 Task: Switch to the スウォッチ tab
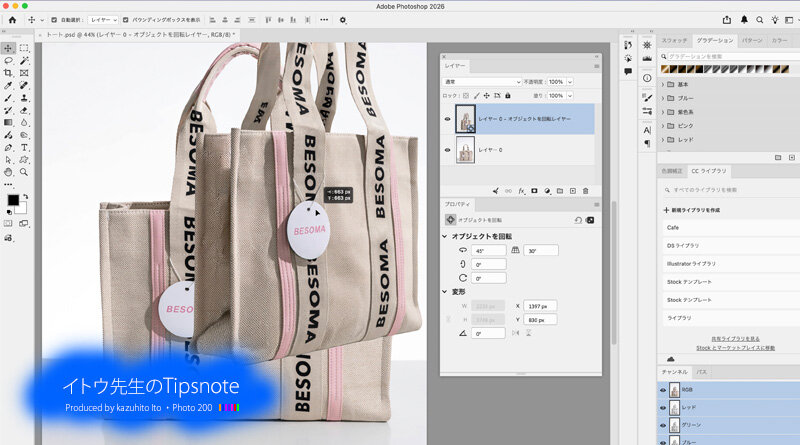coord(674,40)
